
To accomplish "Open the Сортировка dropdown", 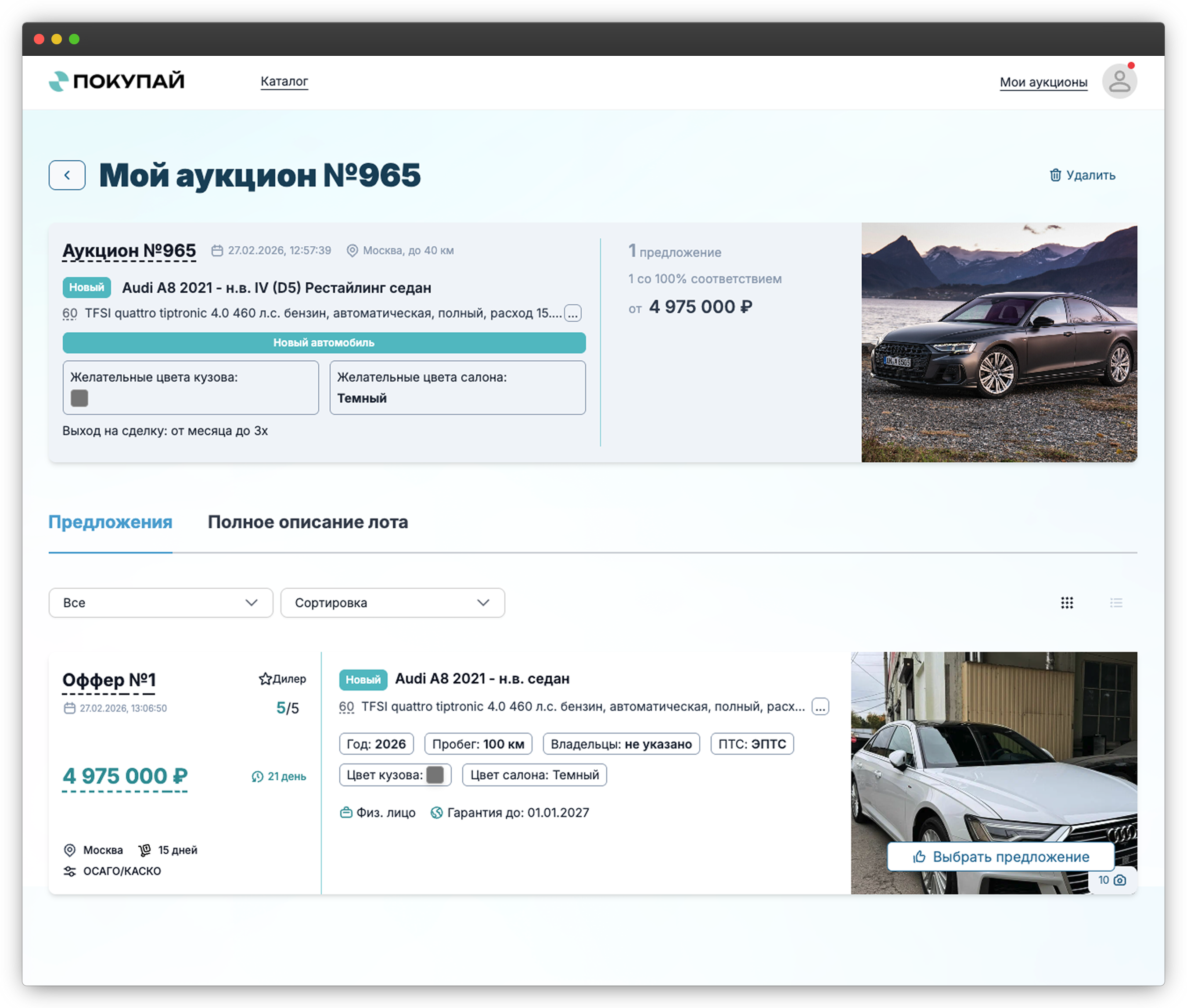I will click(x=392, y=603).
